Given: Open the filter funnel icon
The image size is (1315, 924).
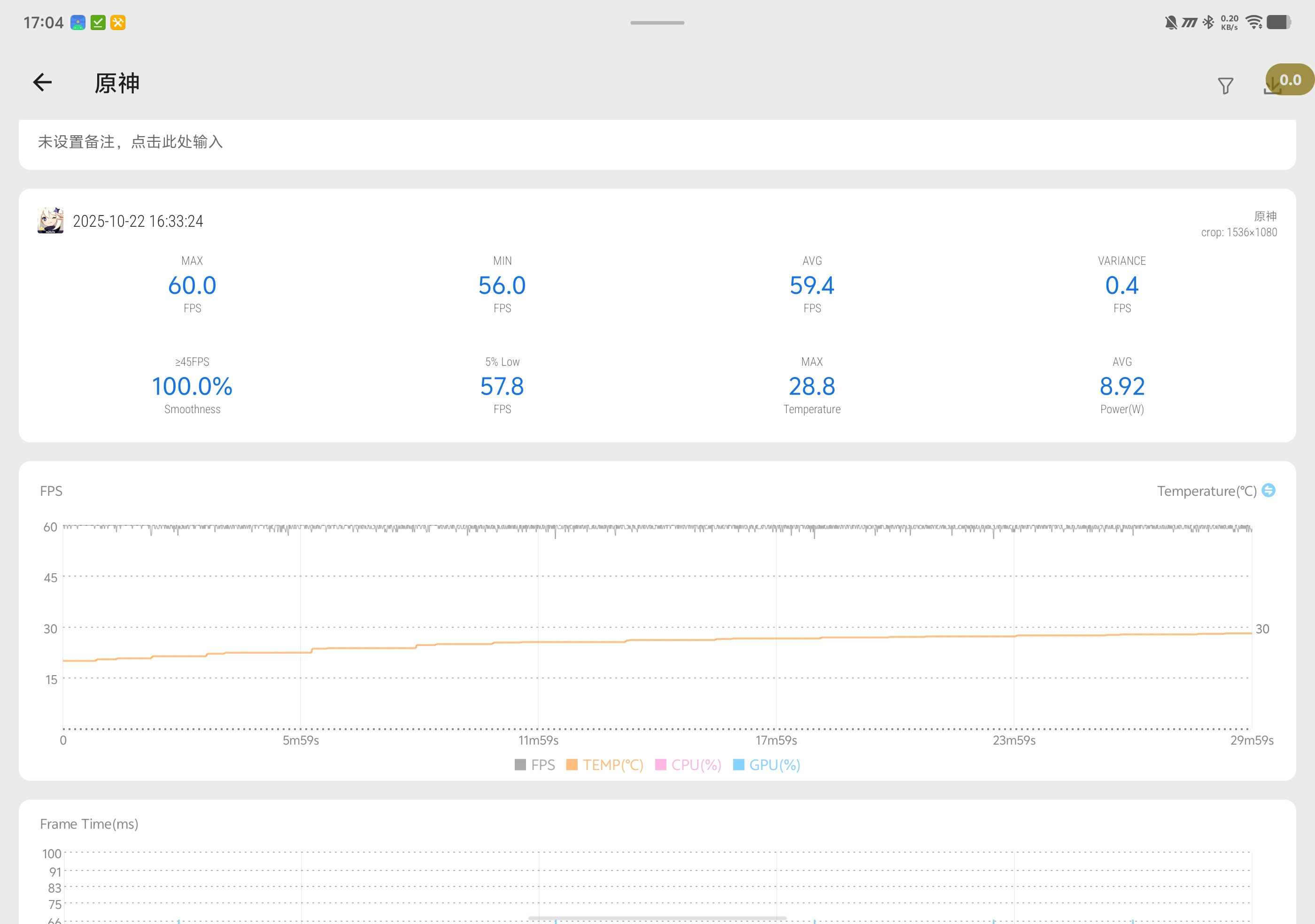Looking at the screenshot, I should coord(1225,86).
